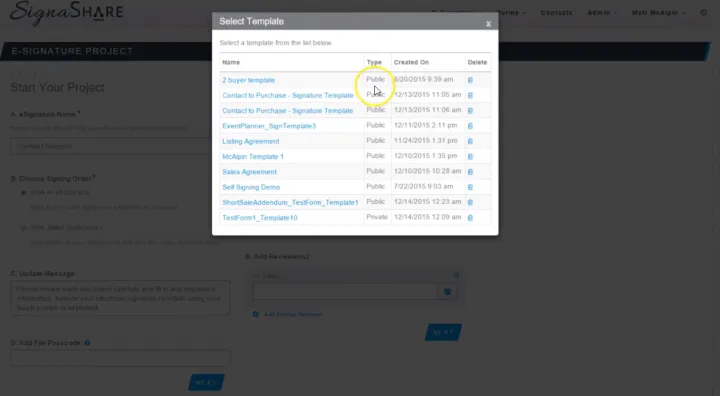This screenshot has height=396, width=720.
Task: Close the Select Template dialog
Action: pos(488,23)
